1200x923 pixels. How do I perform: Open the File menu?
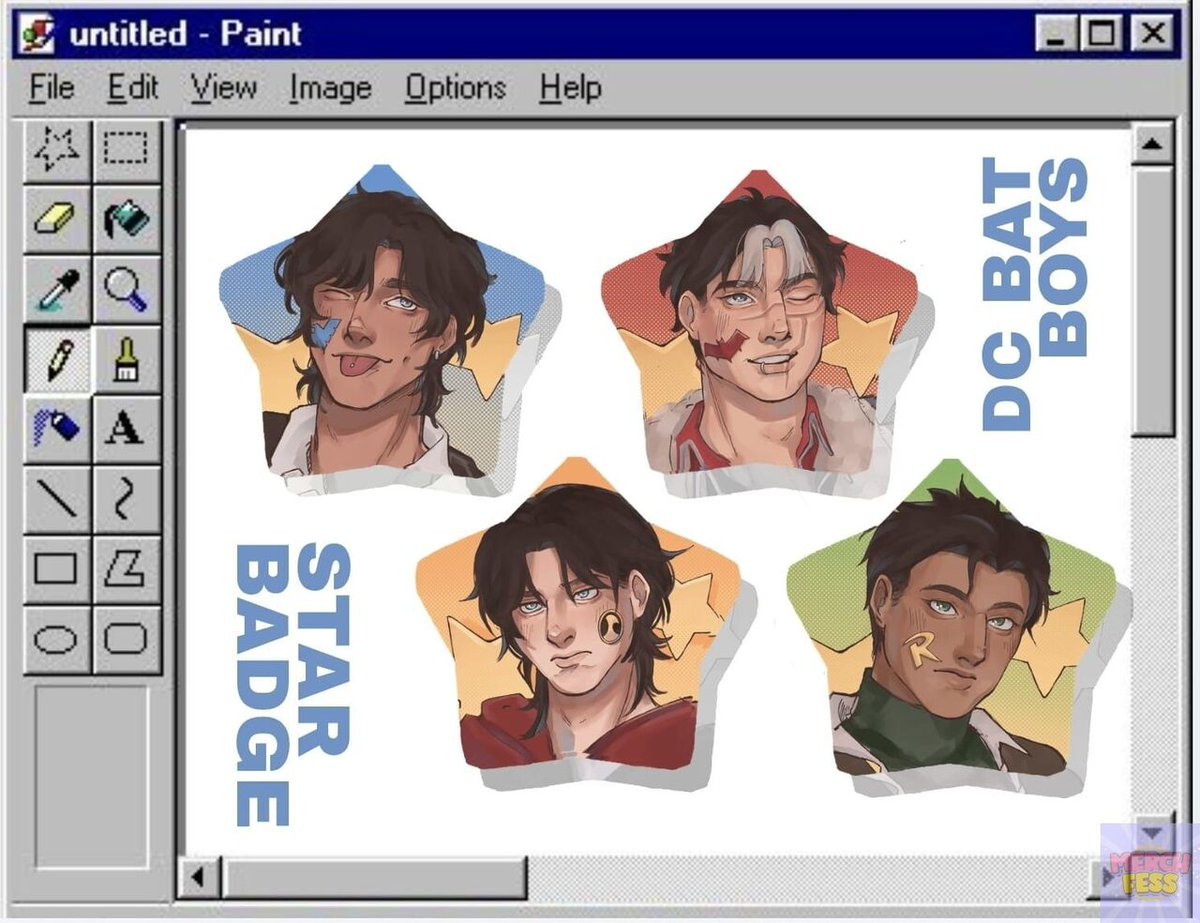coord(51,88)
